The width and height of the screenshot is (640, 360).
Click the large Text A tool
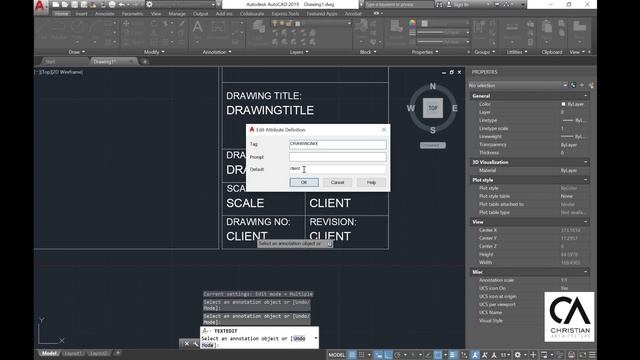pos(198,27)
